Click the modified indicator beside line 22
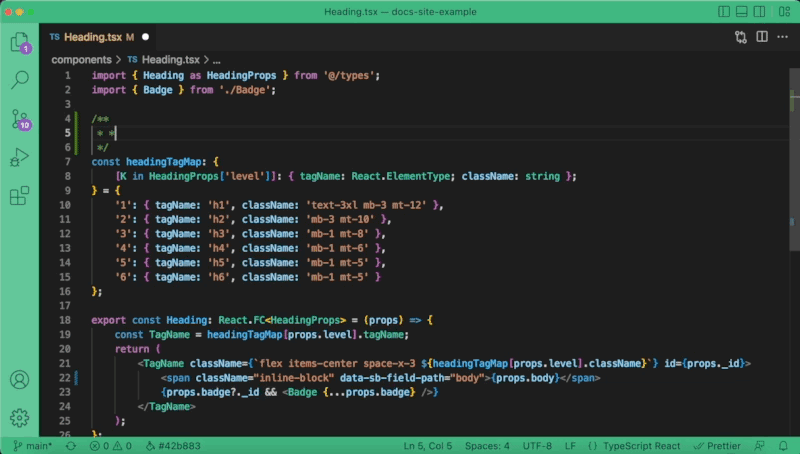Screen dimensions: 800x454 point(77,378)
